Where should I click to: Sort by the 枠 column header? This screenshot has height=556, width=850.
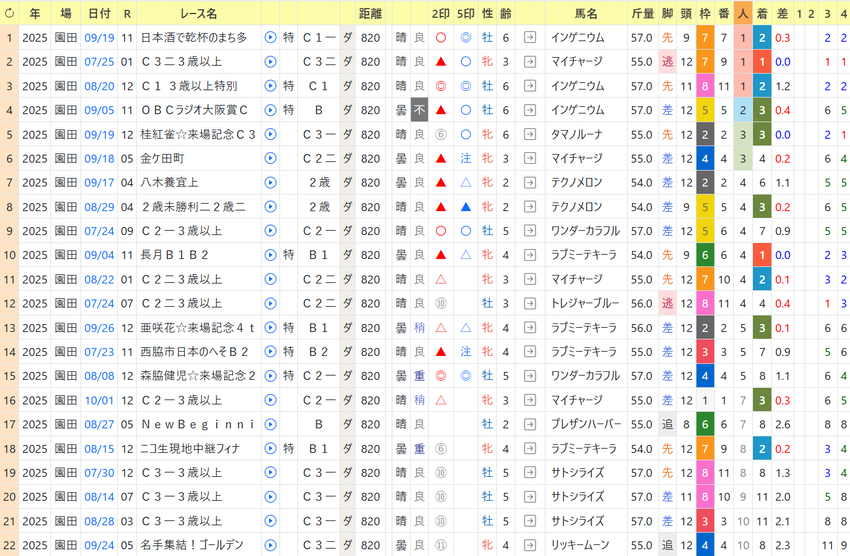click(705, 14)
